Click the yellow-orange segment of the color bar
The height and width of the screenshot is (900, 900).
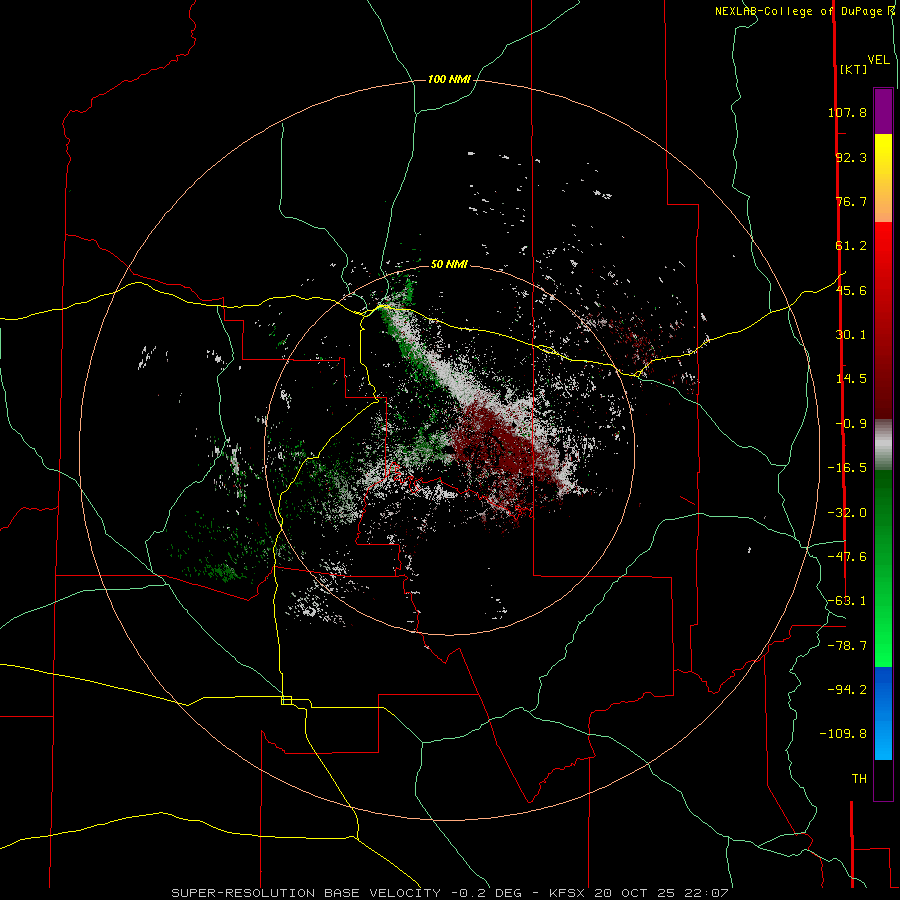(883, 178)
